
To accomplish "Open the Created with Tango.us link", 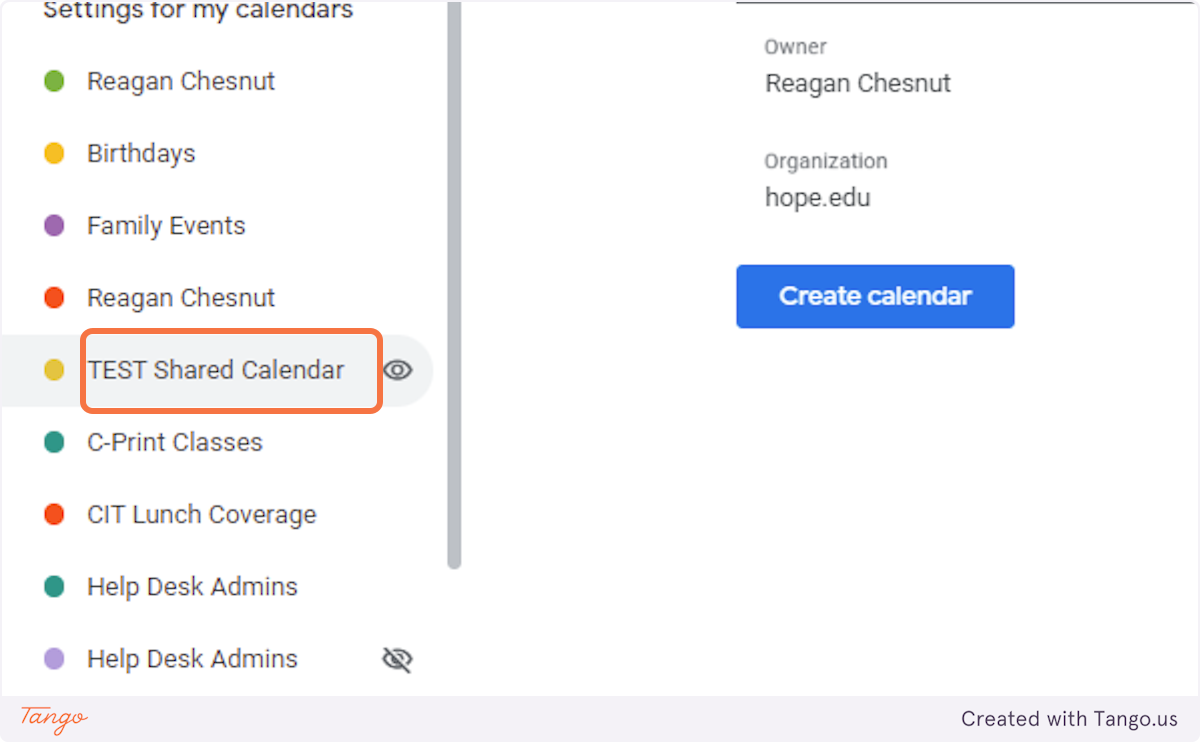I will [x=1069, y=719].
